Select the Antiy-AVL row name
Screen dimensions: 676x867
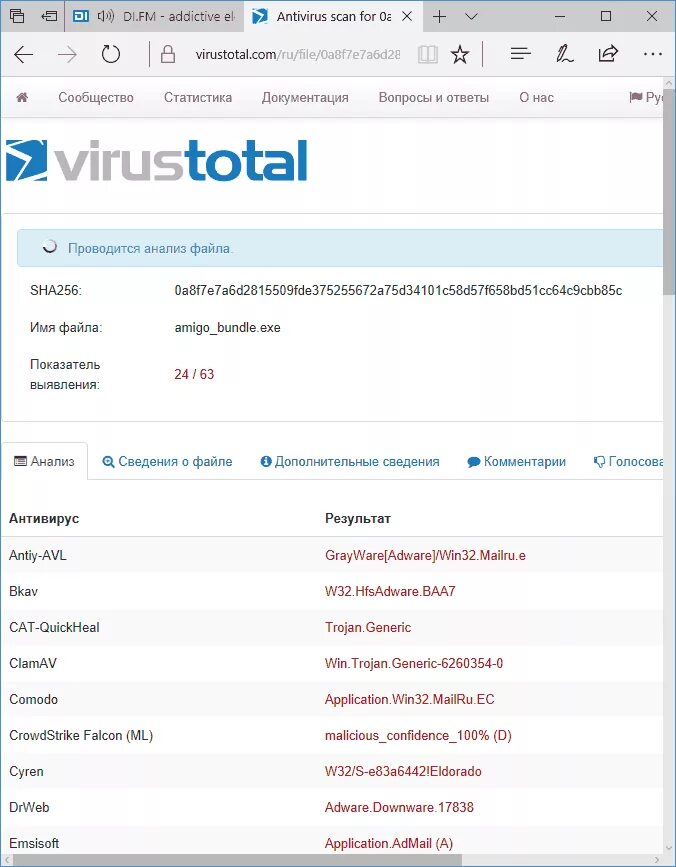click(x=38, y=555)
